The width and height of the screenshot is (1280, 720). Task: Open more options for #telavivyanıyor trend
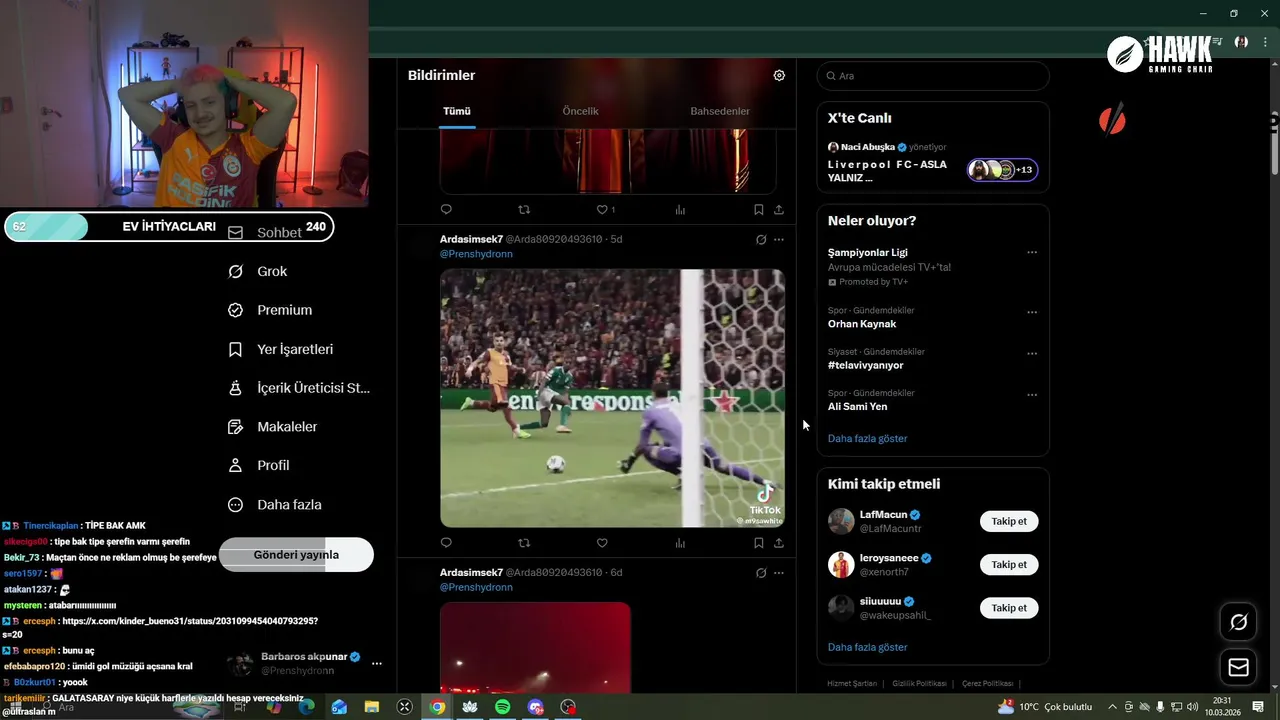1032,353
